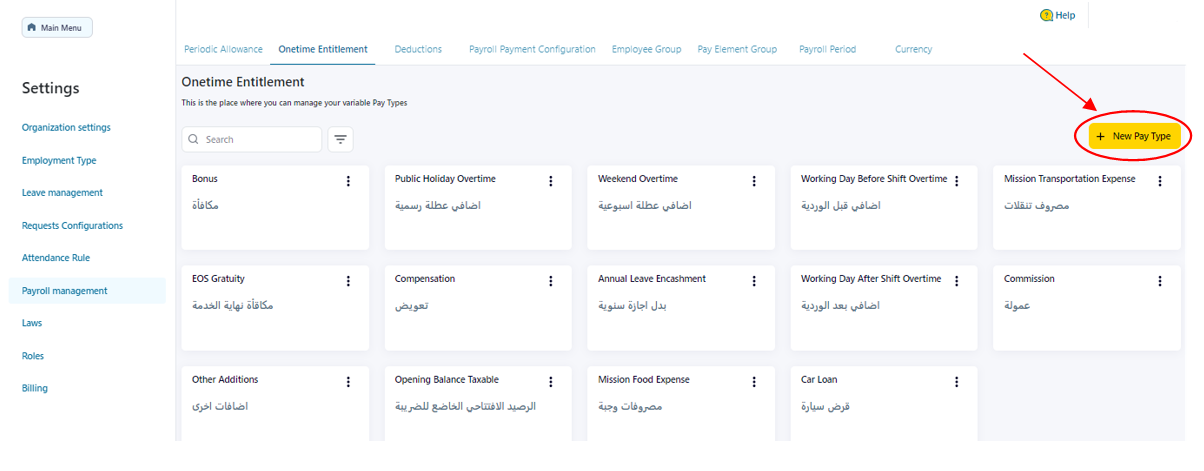
Task: Return to the Main Menu
Action: pos(57,27)
